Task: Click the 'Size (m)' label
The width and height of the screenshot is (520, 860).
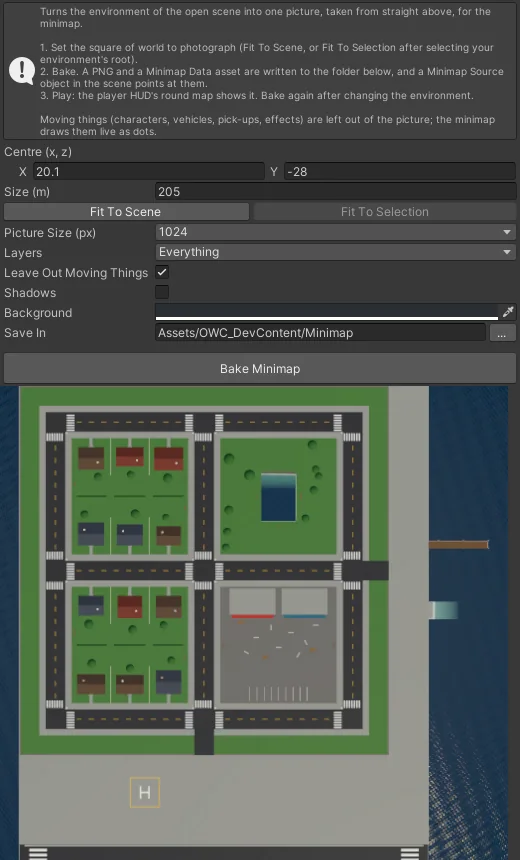Action: [27, 192]
